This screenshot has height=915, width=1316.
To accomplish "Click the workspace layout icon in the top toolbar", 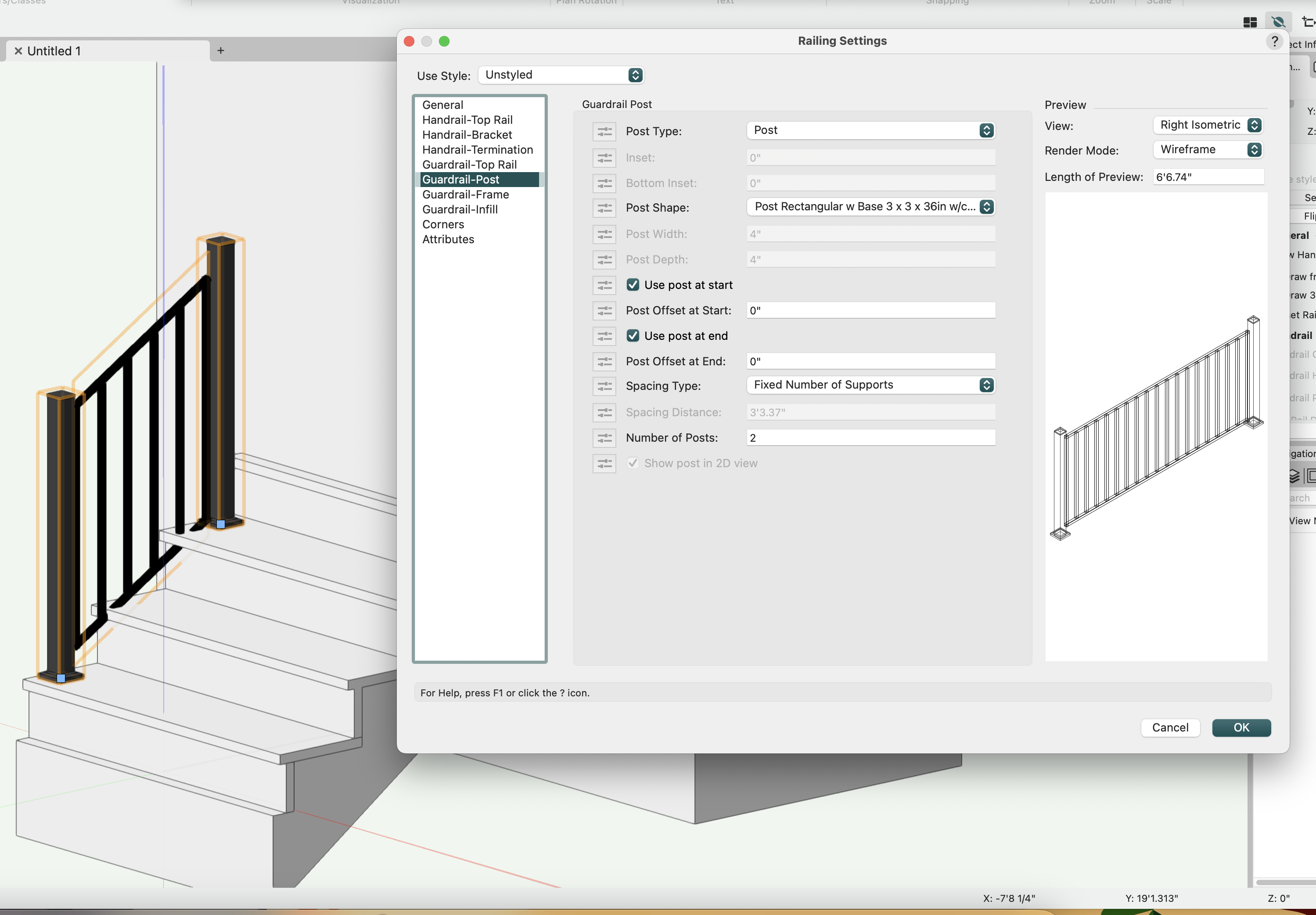I will 1250,22.
